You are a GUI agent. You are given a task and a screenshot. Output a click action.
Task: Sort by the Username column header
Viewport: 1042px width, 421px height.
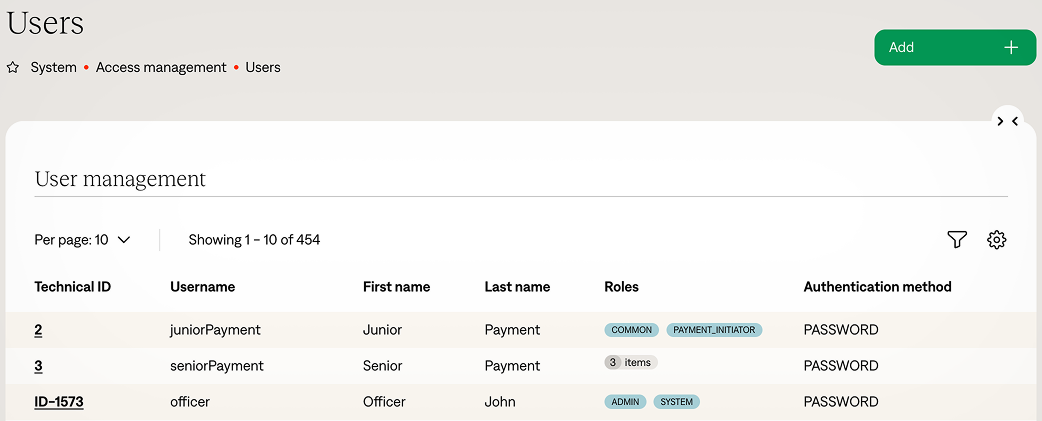click(202, 287)
